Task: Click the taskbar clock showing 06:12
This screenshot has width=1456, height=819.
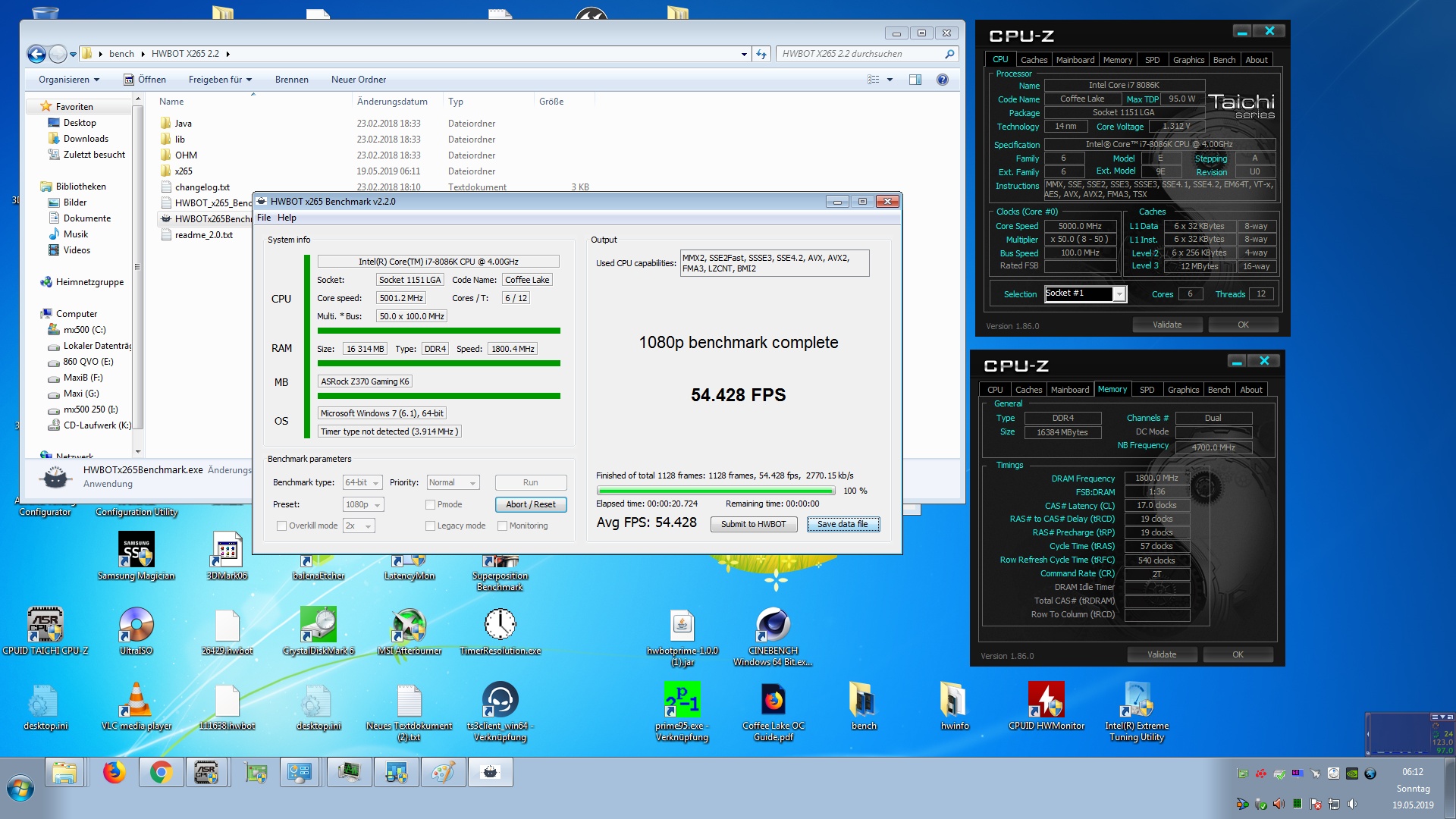Action: click(x=1412, y=772)
